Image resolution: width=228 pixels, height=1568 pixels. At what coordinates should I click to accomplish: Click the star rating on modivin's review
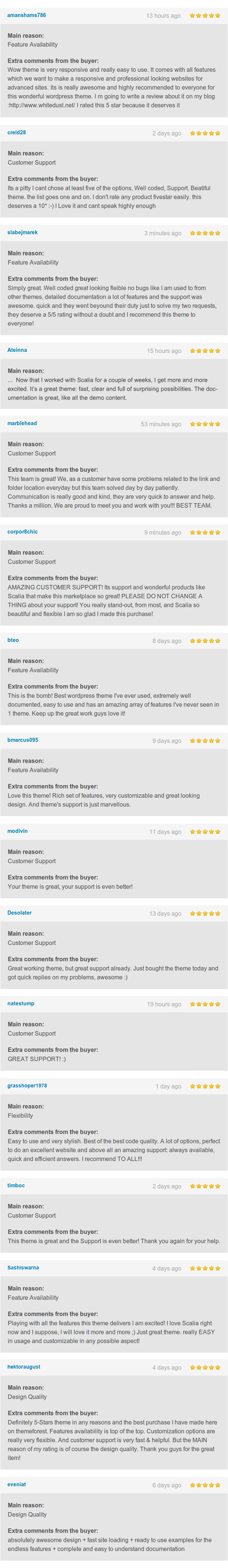[205, 832]
